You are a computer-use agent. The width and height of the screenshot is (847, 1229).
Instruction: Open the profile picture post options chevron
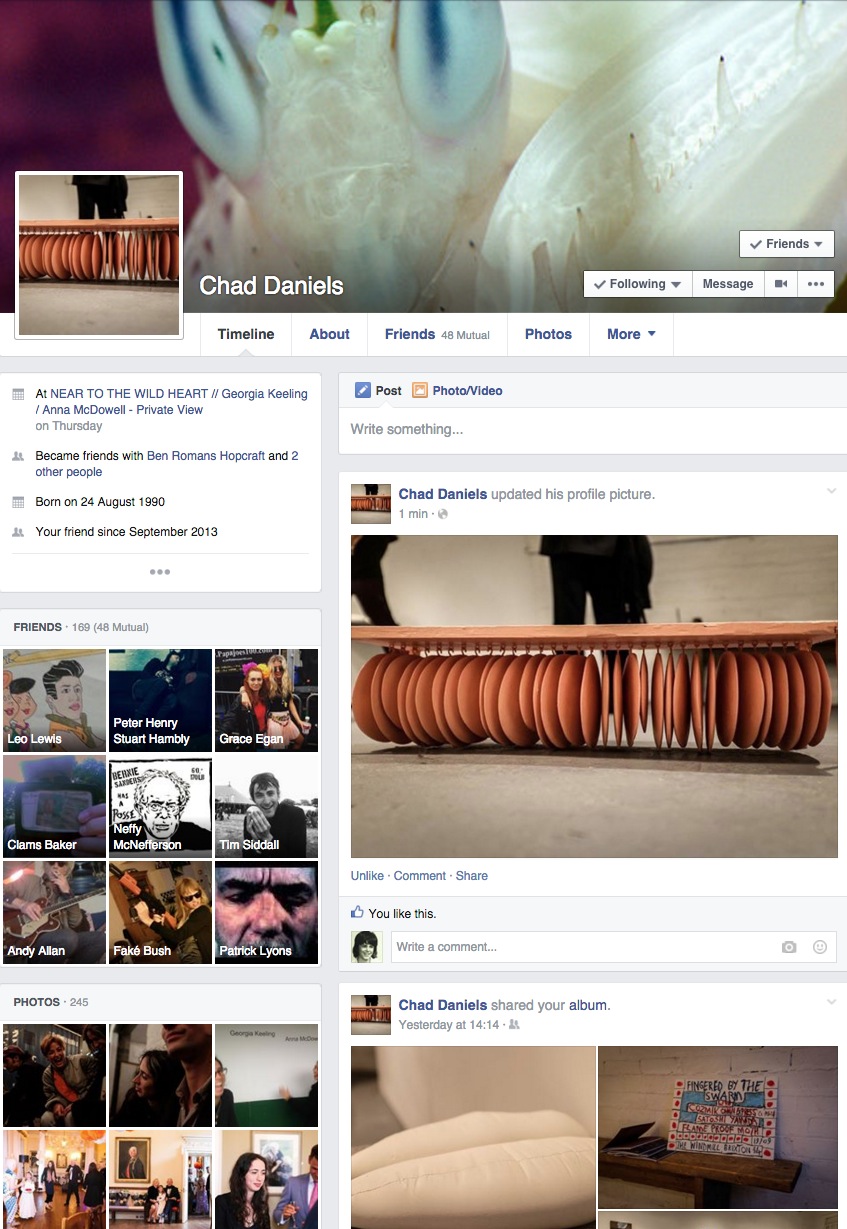click(830, 491)
